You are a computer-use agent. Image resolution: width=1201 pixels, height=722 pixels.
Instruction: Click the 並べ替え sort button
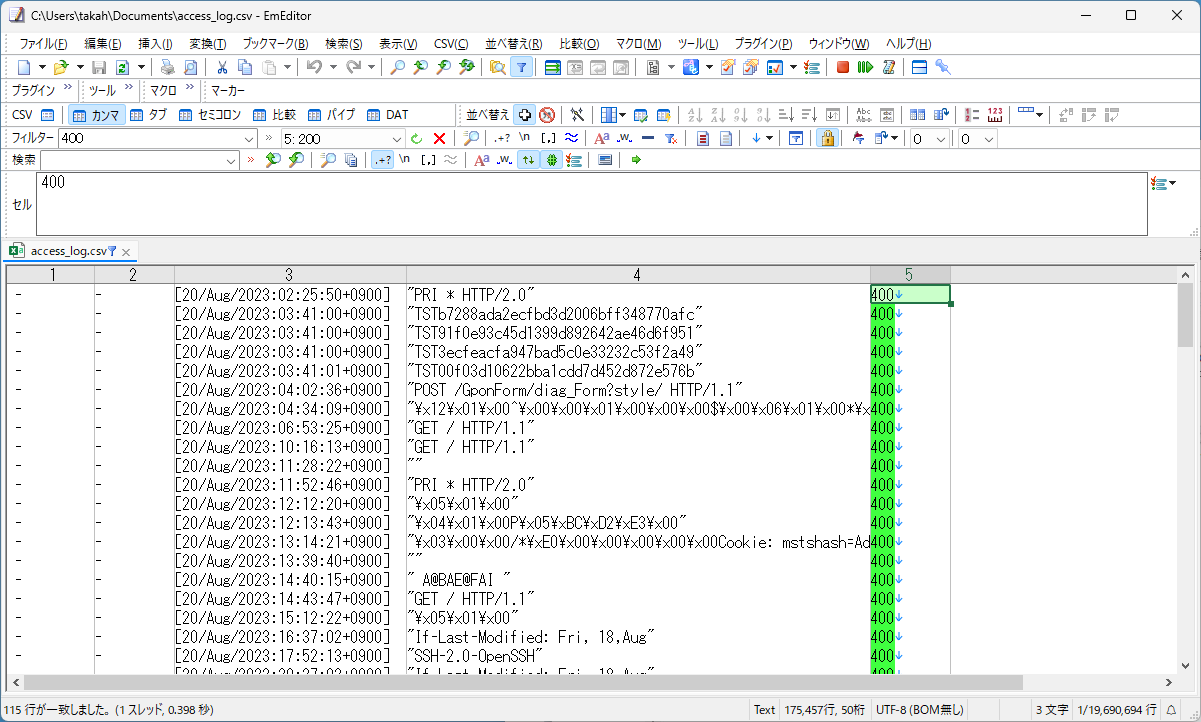[x=487, y=114]
